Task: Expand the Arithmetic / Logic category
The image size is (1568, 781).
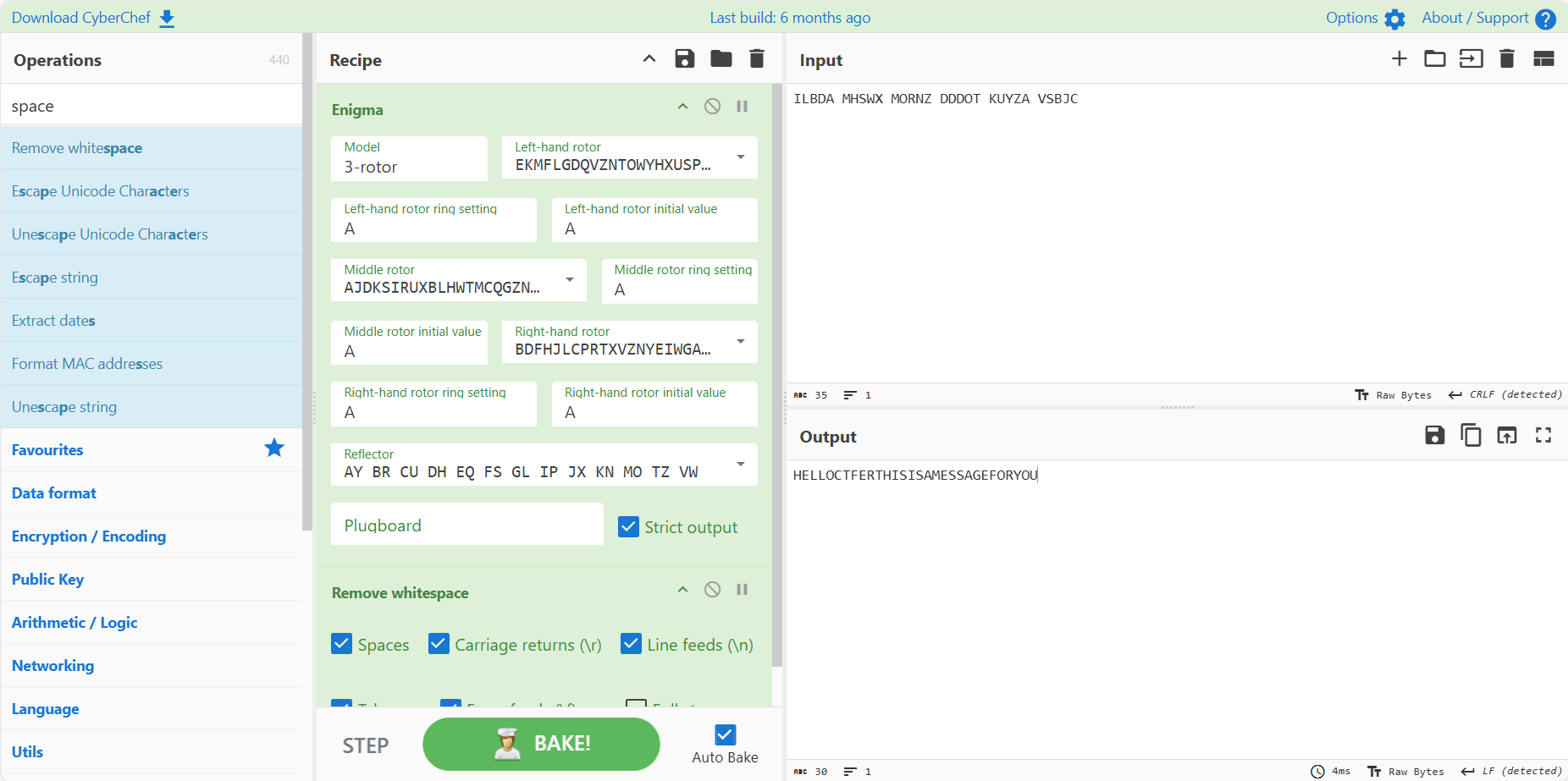Action: 152,623
